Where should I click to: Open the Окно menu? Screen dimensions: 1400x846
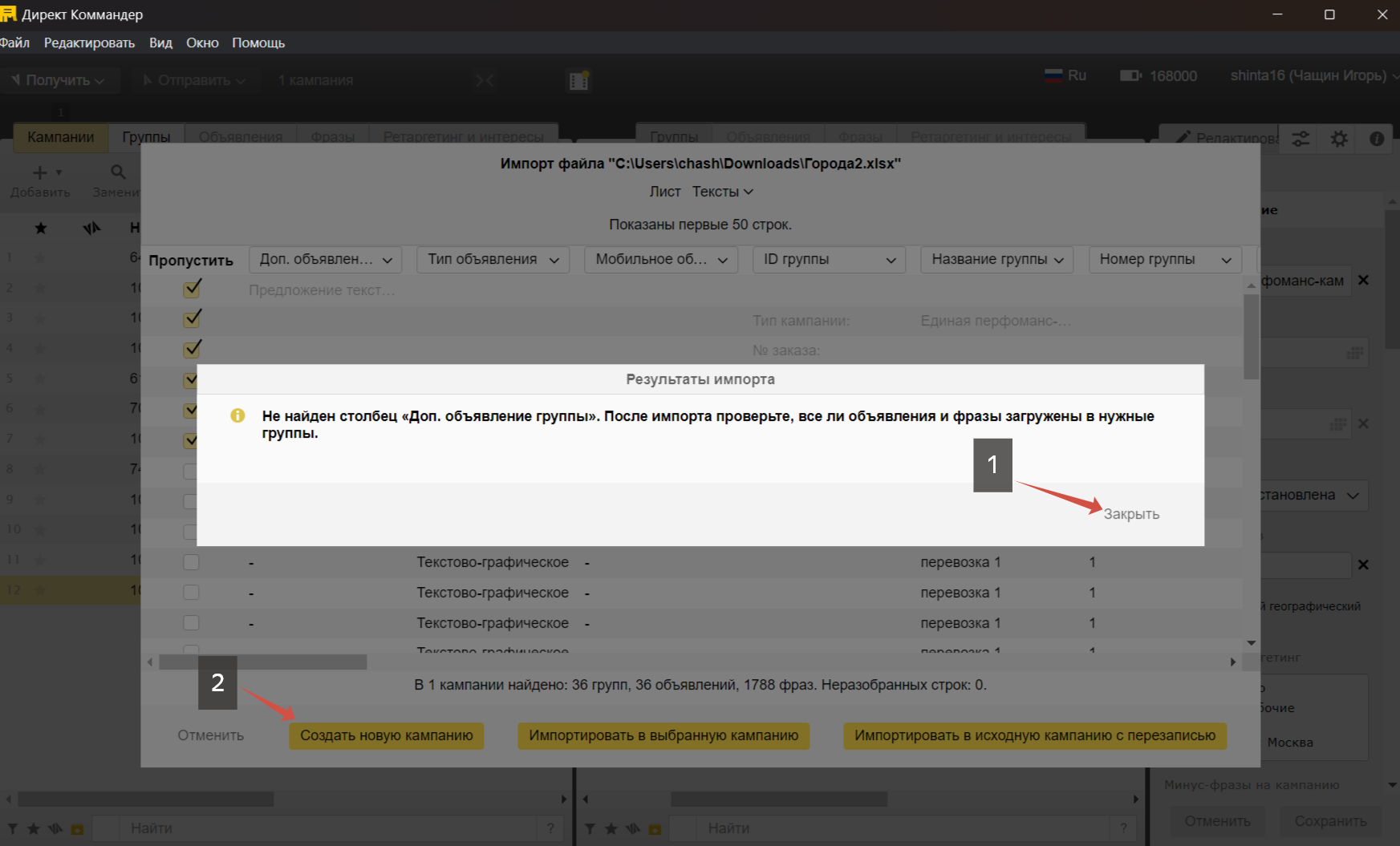202,43
